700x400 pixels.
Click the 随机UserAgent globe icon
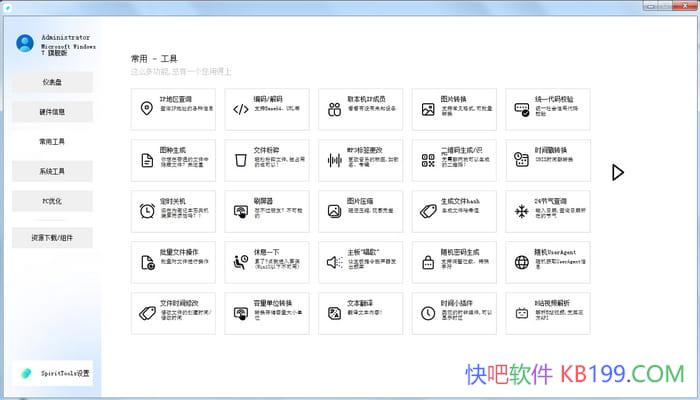click(x=521, y=262)
